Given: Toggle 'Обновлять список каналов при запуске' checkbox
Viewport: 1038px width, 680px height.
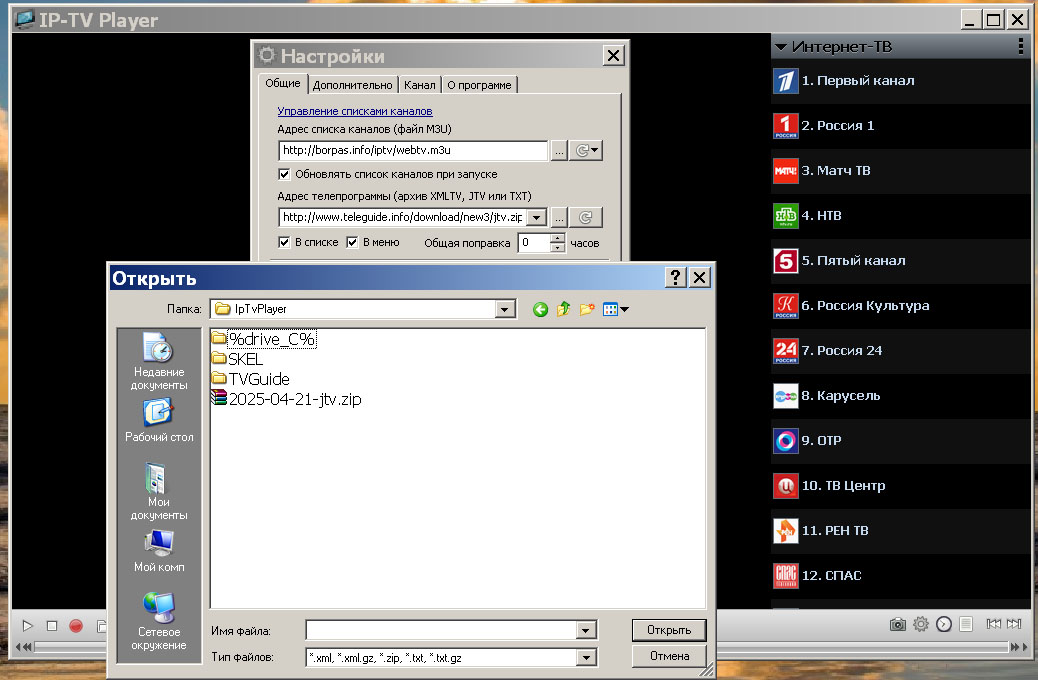Looking at the screenshot, I should (284, 174).
